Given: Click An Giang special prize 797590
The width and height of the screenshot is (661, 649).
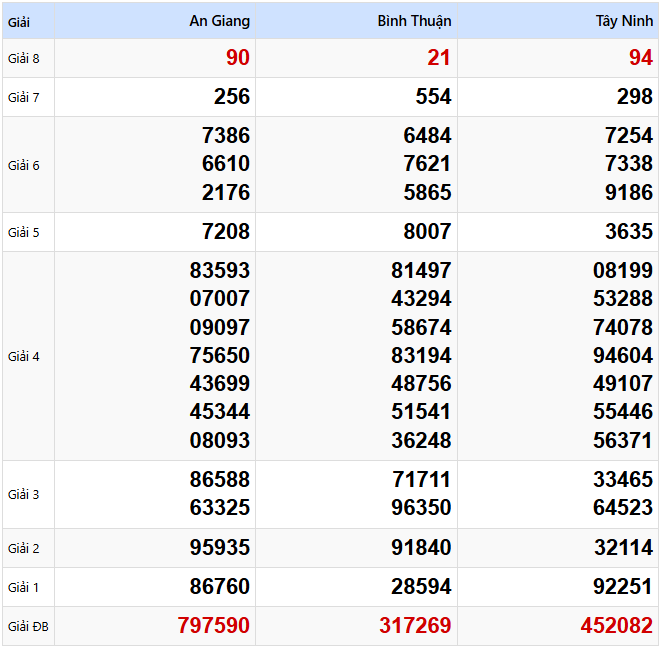Looking at the screenshot, I should pos(213,626).
